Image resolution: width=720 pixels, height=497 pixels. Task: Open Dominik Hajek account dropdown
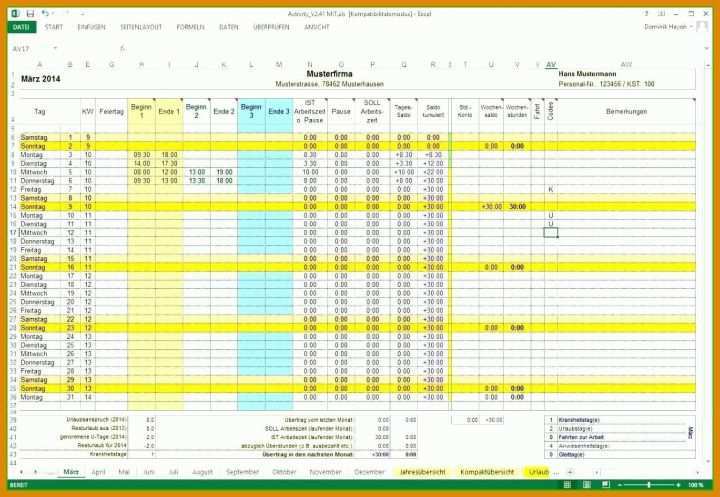(668, 27)
